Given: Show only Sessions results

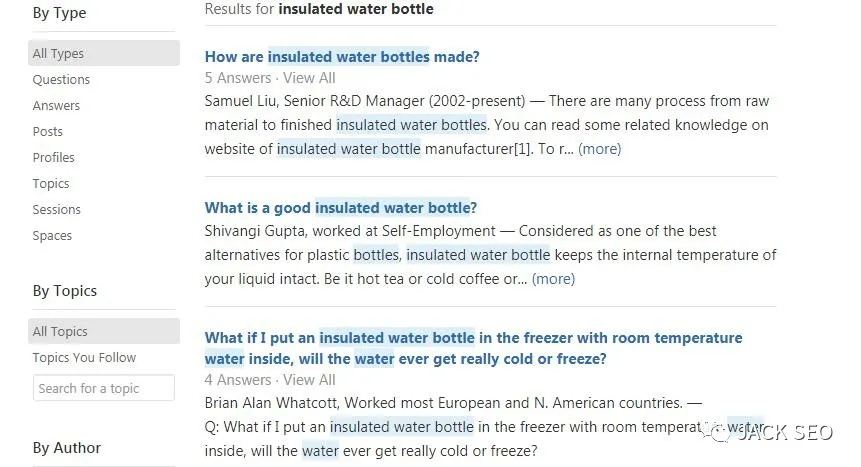Looking at the screenshot, I should [56, 210].
